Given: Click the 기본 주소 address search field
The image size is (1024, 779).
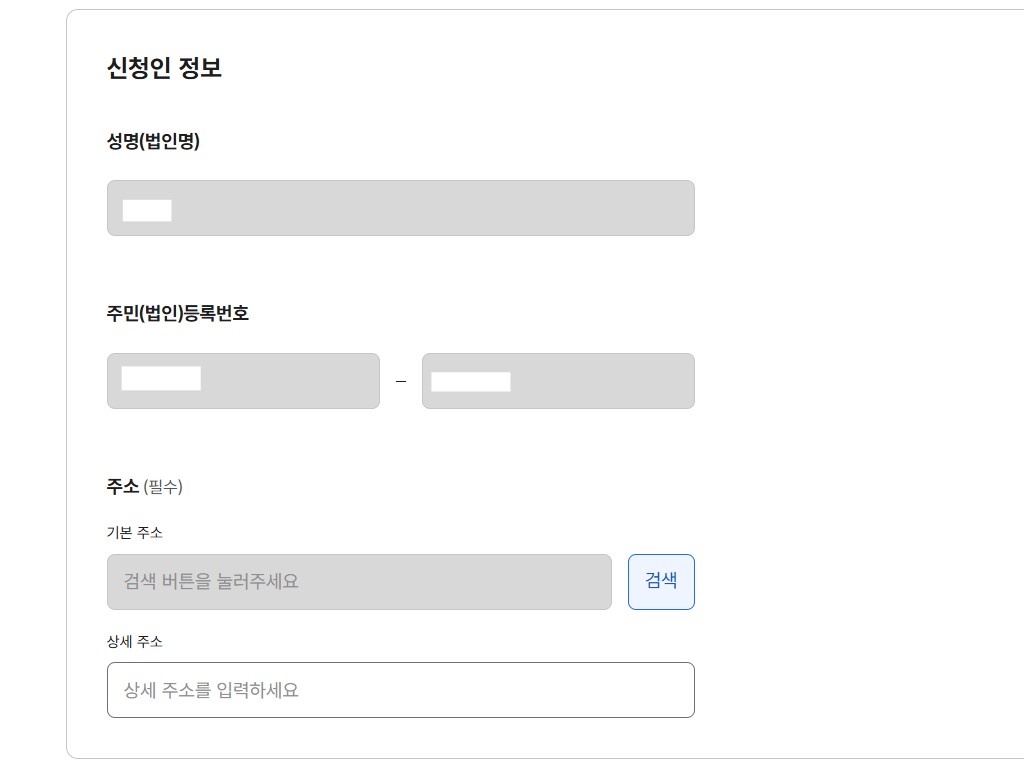Looking at the screenshot, I should point(358,581).
